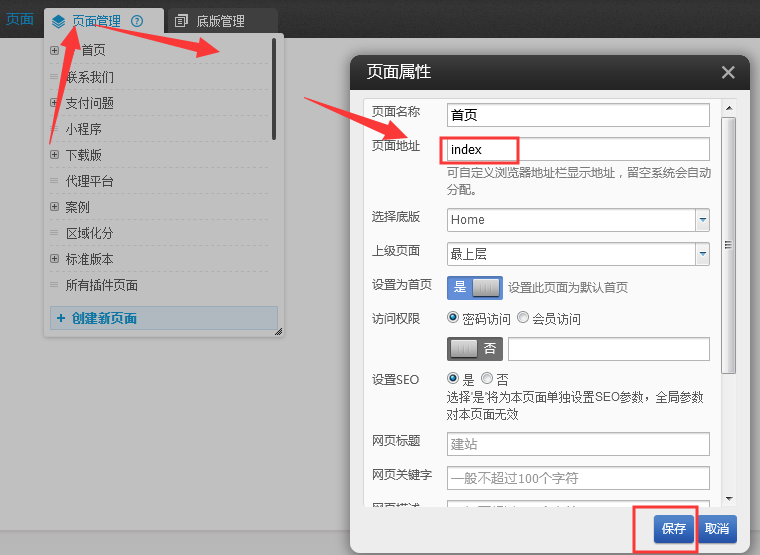The width and height of the screenshot is (760, 555).
Task: Click the 取消 button
Action: (716, 529)
